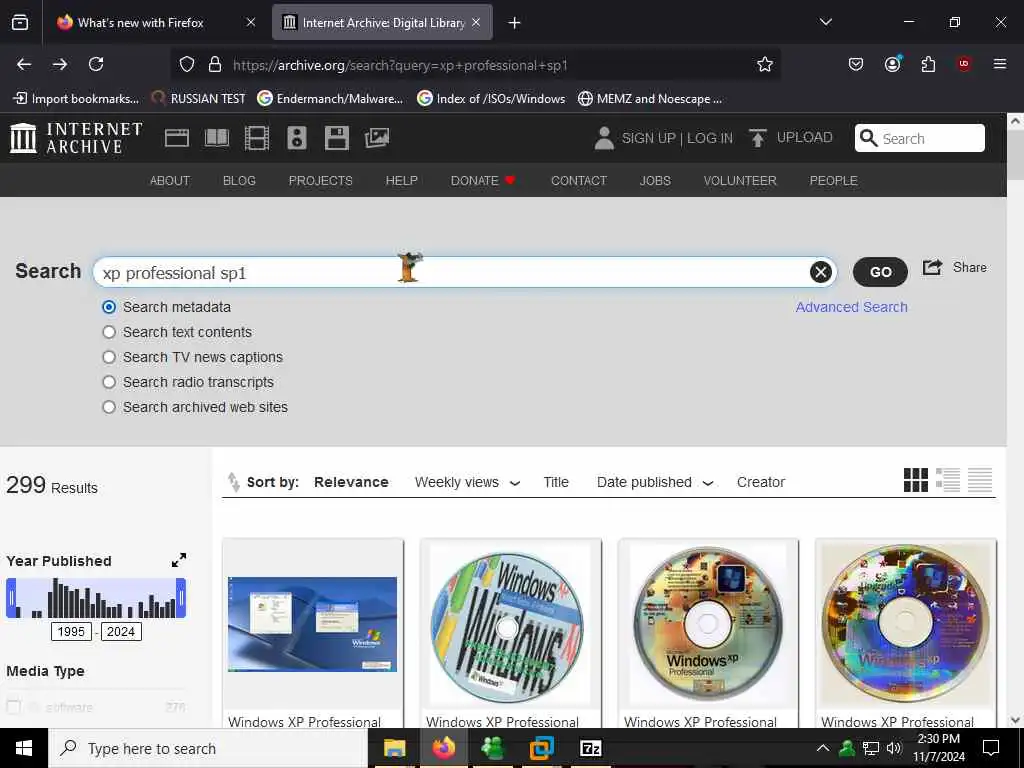Select Search text contents option
Viewport: 1024px width, 768px height.
pyautogui.click(x=109, y=332)
